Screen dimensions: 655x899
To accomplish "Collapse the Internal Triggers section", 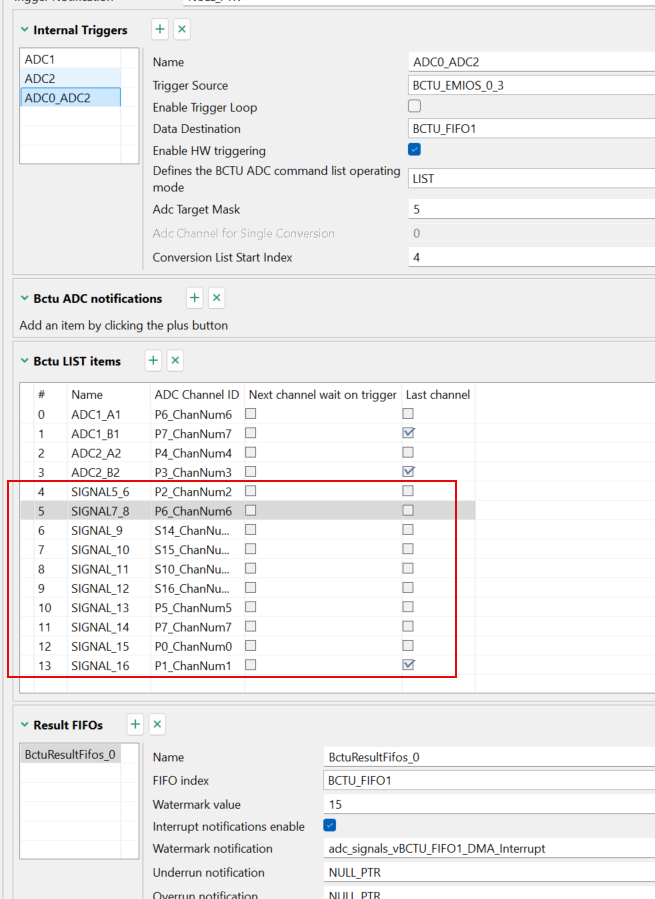I will pyautogui.click(x=25, y=30).
